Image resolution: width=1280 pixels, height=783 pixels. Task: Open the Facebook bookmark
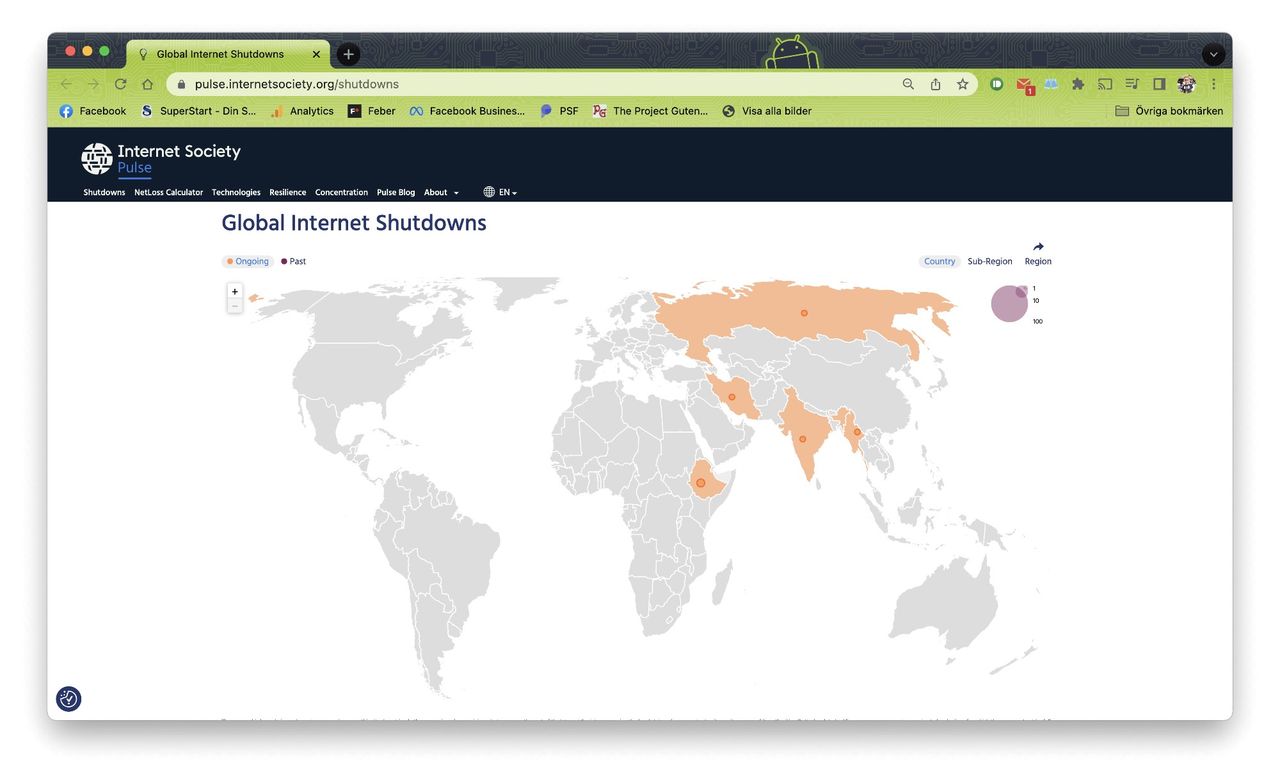coord(93,111)
